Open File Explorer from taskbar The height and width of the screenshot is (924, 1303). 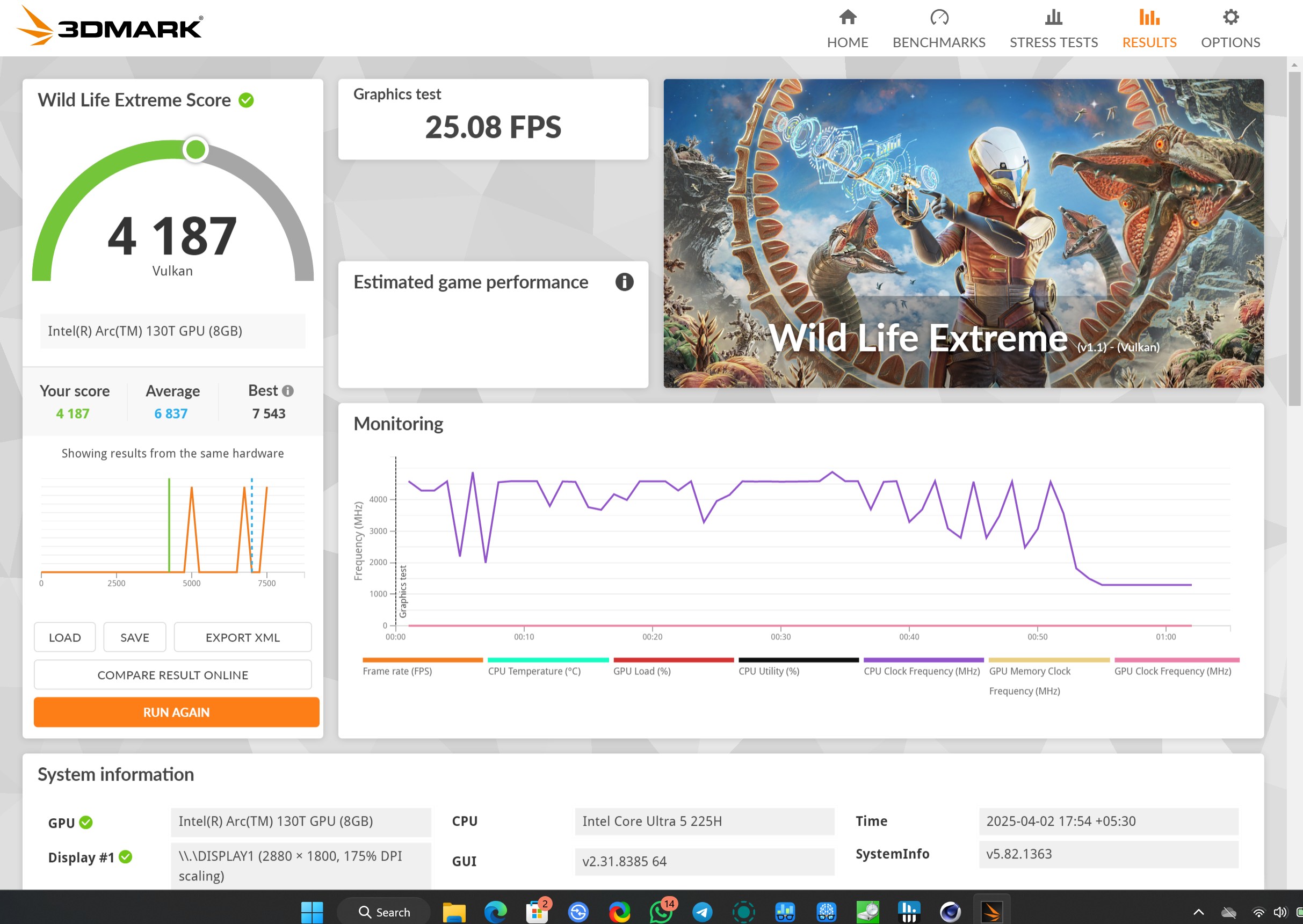[x=454, y=912]
